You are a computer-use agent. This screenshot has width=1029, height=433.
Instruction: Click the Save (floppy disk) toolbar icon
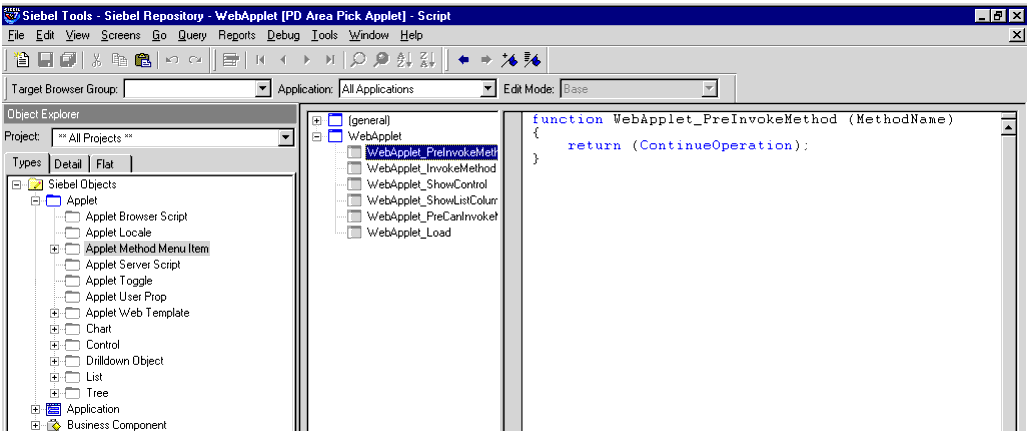[45, 60]
